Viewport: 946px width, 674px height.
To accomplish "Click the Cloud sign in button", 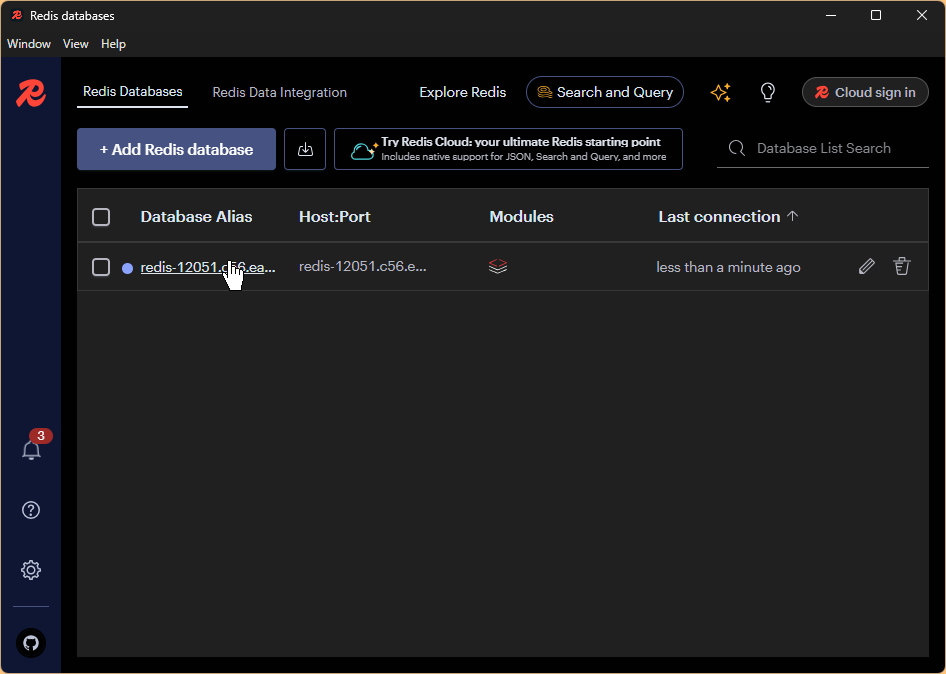I will pyautogui.click(x=865, y=92).
